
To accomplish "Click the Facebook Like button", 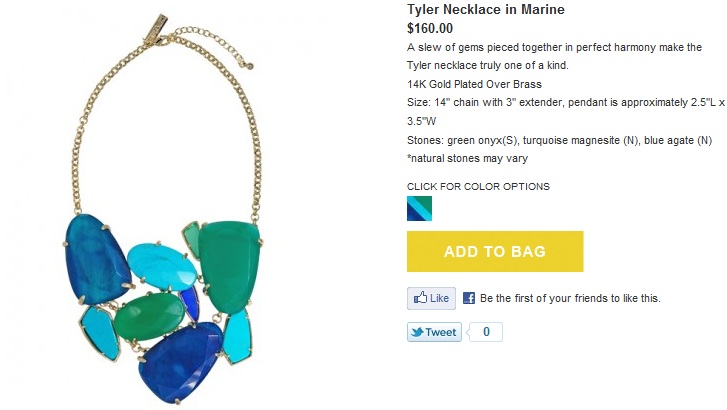I will click(x=431, y=298).
